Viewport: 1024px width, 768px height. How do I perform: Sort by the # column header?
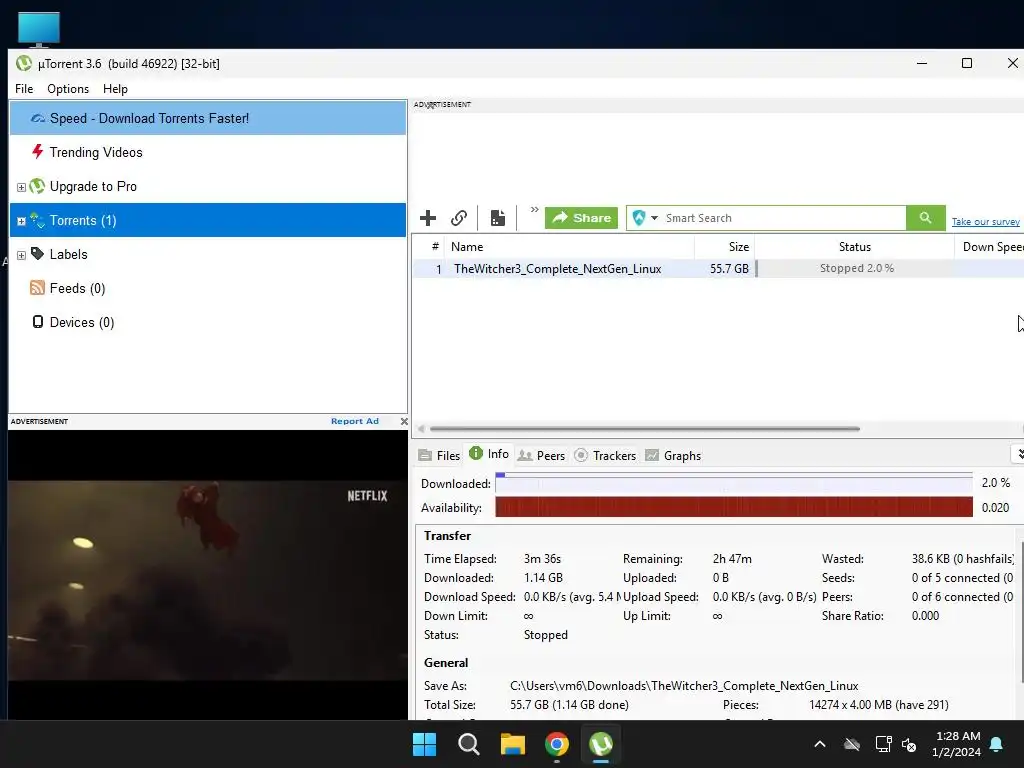(x=434, y=247)
